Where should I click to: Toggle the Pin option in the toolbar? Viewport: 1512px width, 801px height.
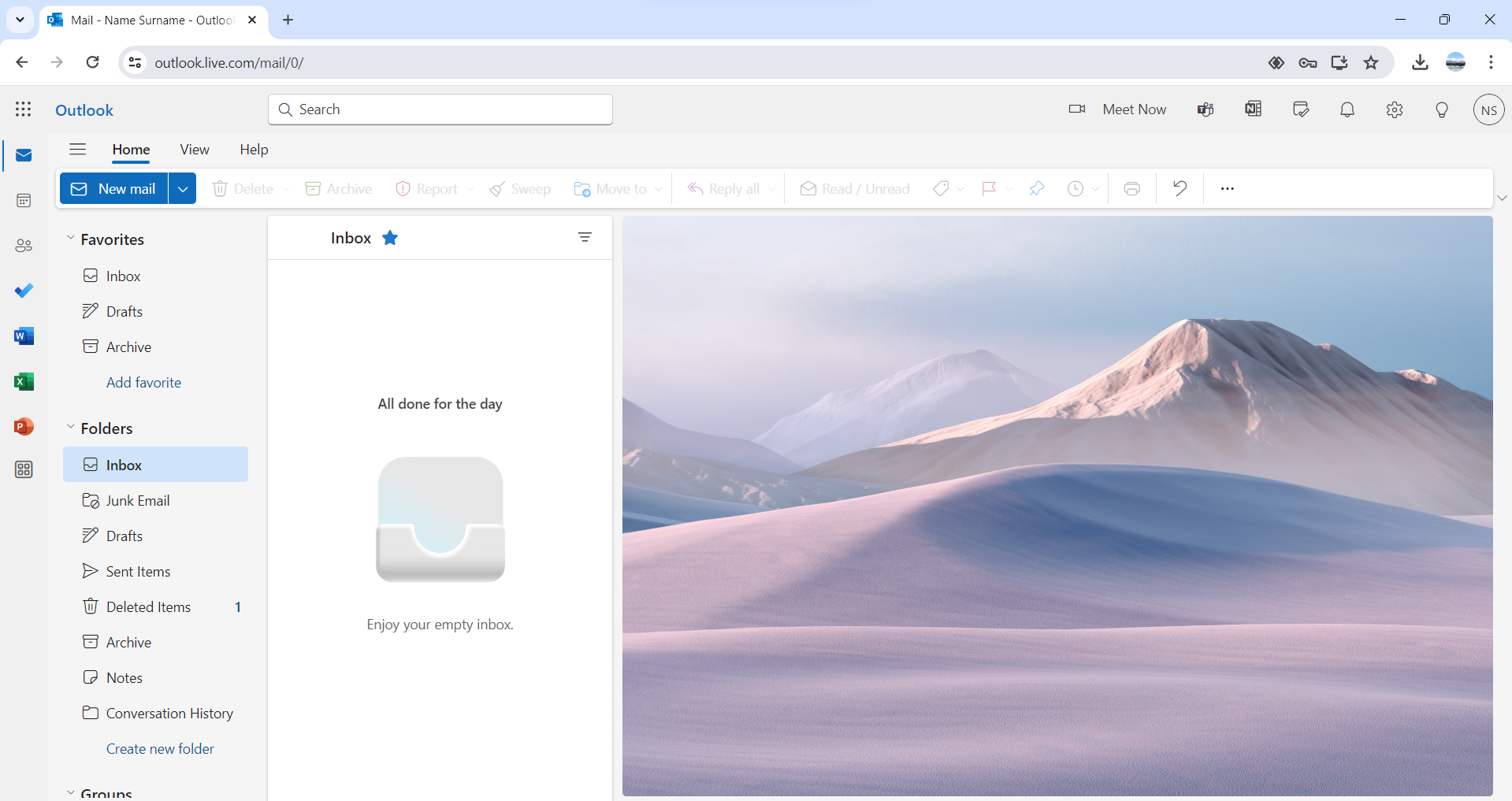[x=1036, y=188]
